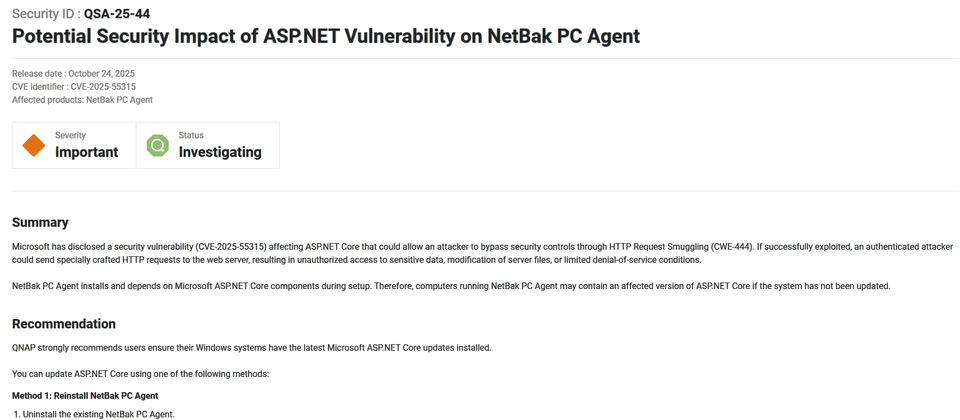Click the Investigating status value

[x=220, y=152]
